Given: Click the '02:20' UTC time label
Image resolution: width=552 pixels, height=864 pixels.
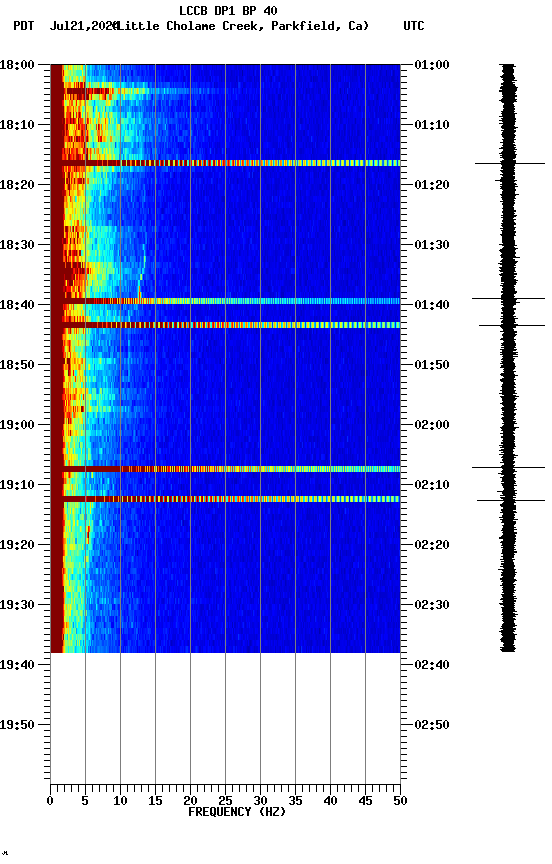Looking at the screenshot, I should (x=432, y=546).
